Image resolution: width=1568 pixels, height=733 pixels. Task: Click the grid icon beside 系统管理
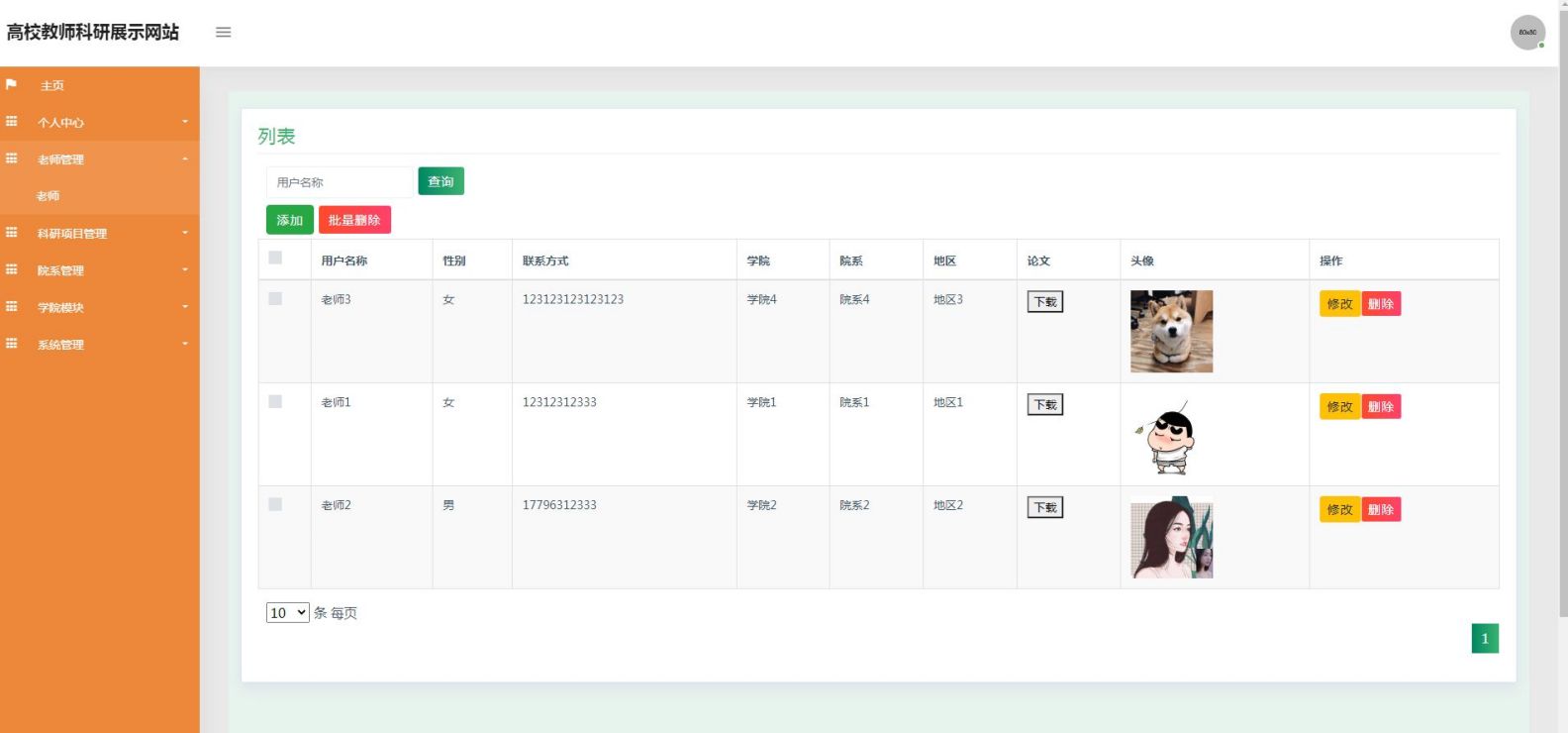12,344
